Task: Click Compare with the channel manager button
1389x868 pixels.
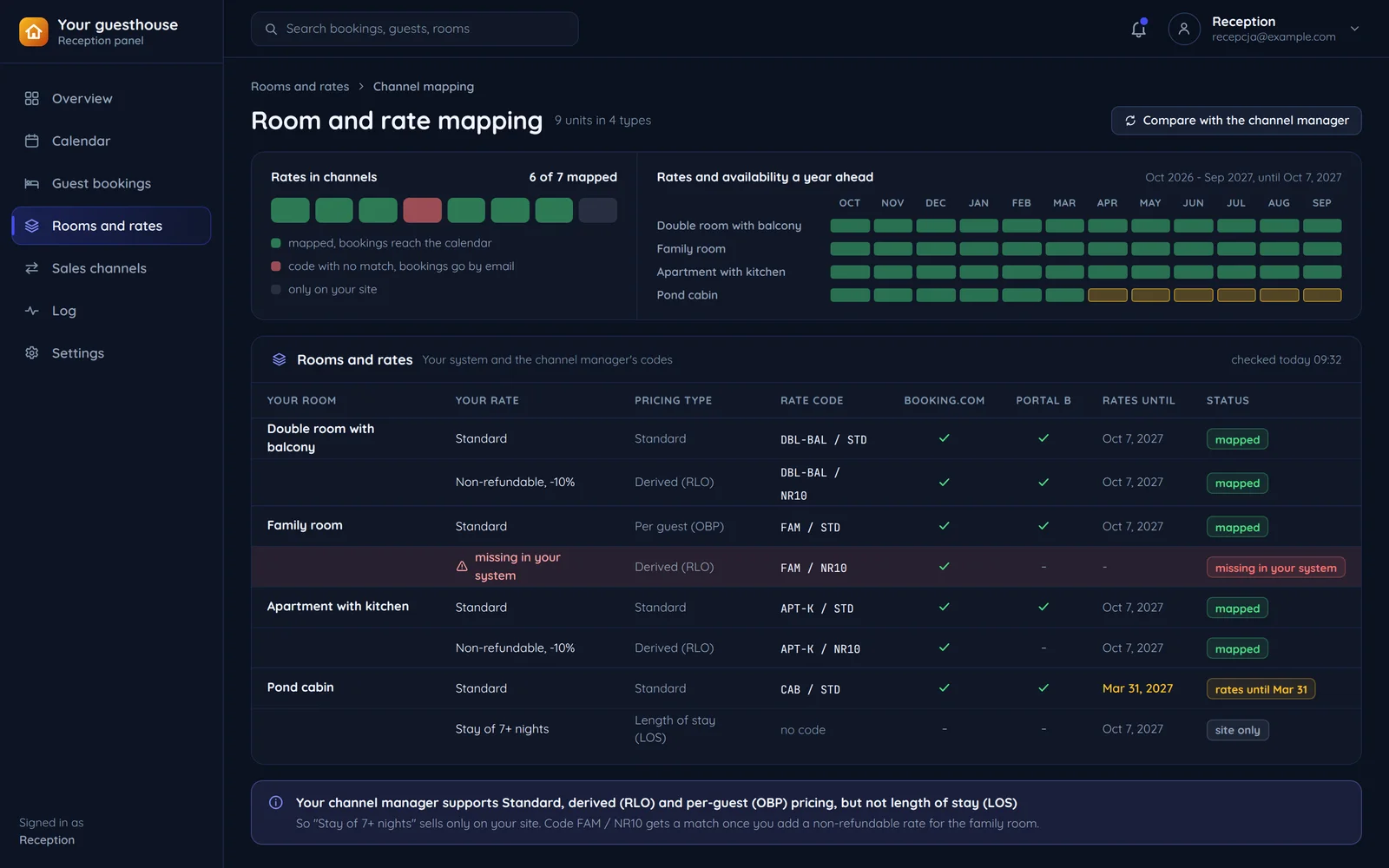Action: click(x=1236, y=121)
